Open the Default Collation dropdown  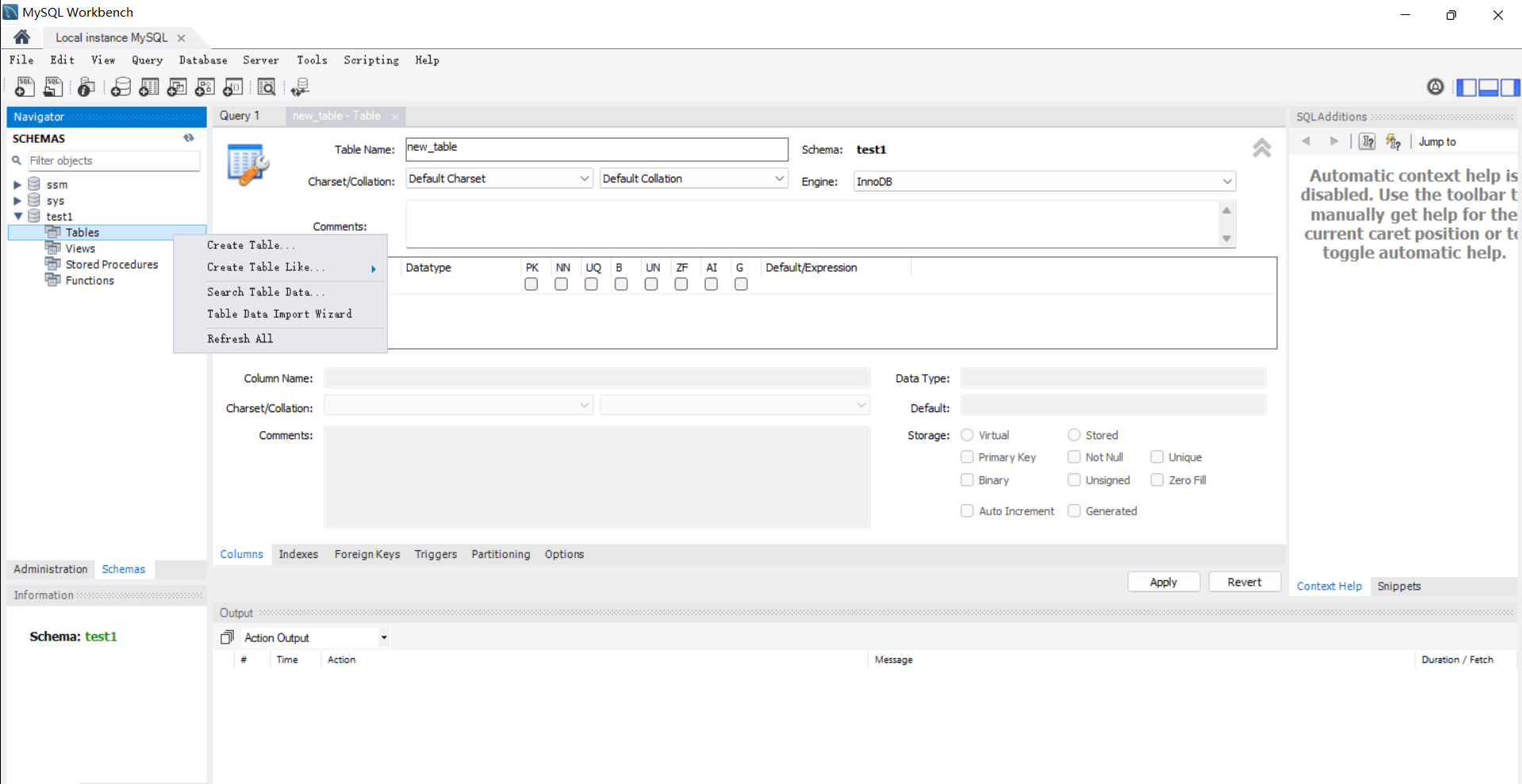click(x=693, y=178)
